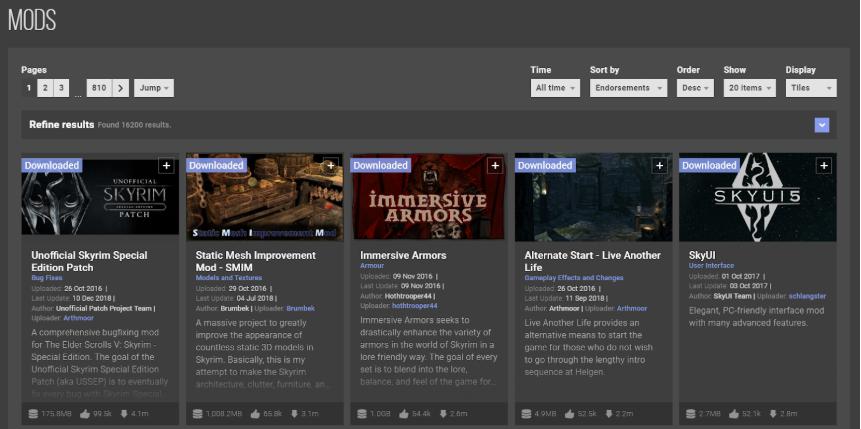The width and height of the screenshot is (861, 429).
Task: Open the User Interface category link
Action: pos(711,266)
